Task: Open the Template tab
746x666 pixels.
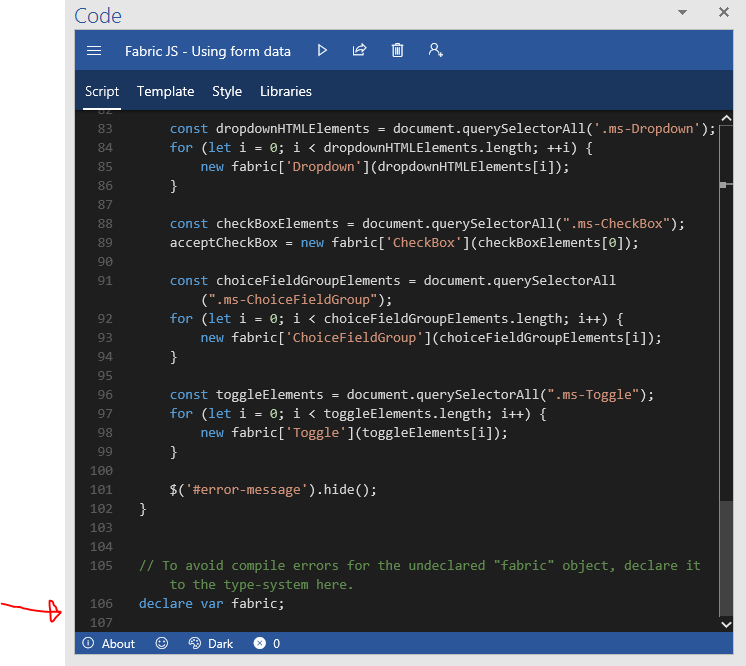Action: click(x=166, y=91)
